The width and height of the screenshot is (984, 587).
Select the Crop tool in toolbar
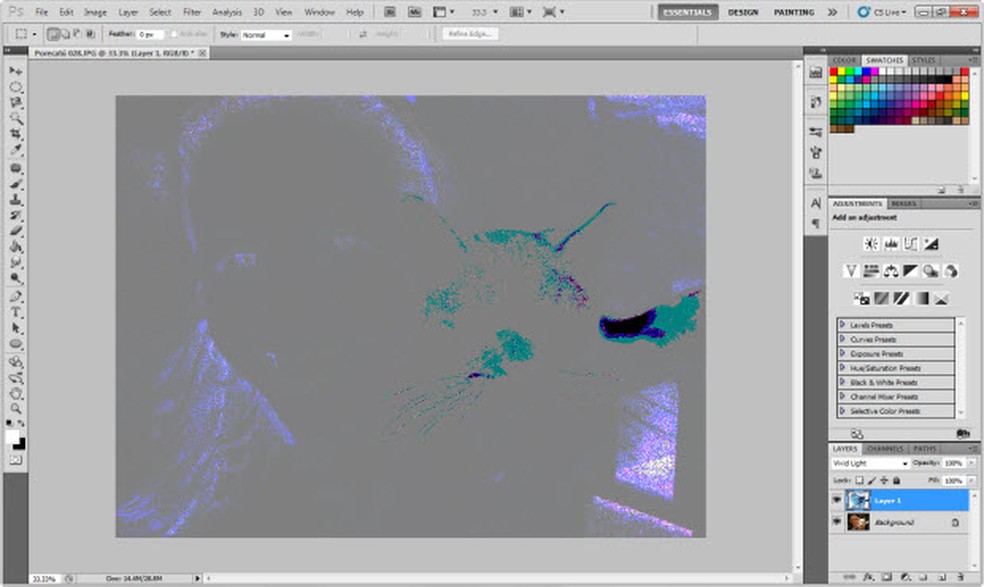pyautogui.click(x=16, y=134)
